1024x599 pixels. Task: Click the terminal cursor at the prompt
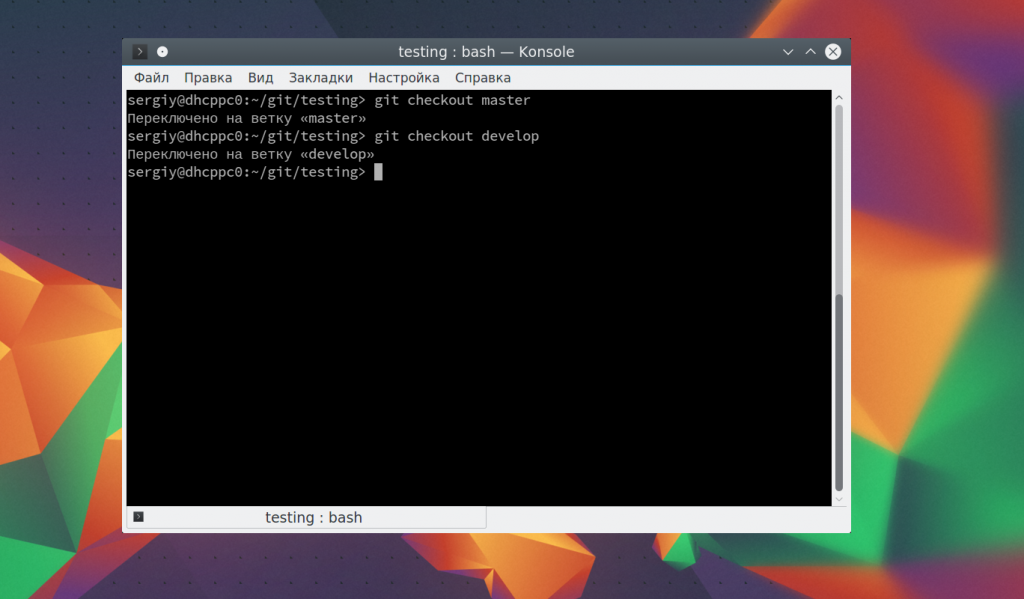pyautogui.click(x=378, y=172)
